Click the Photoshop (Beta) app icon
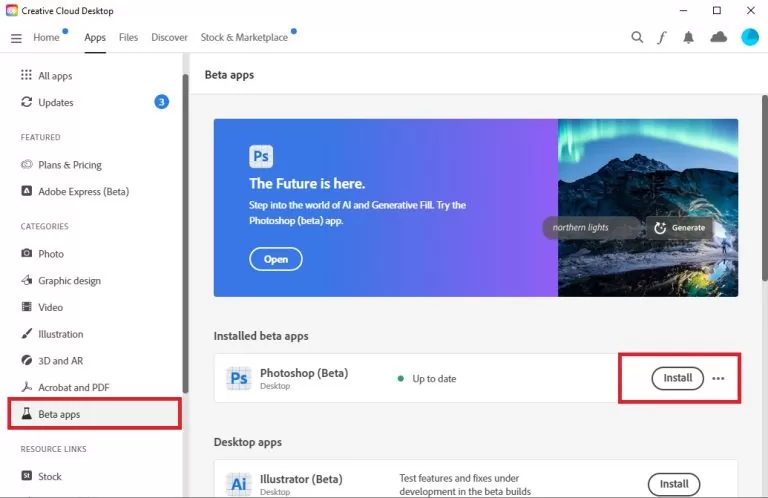 pos(238,379)
